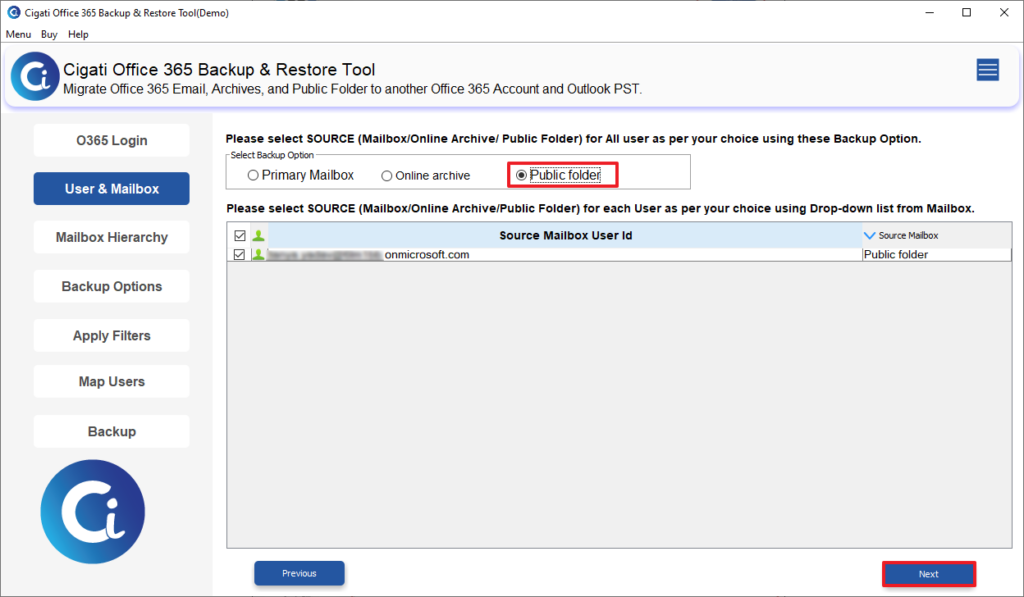This screenshot has height=597, width=1024.
Task: Open the Menu menu
Action: (18, 34)
